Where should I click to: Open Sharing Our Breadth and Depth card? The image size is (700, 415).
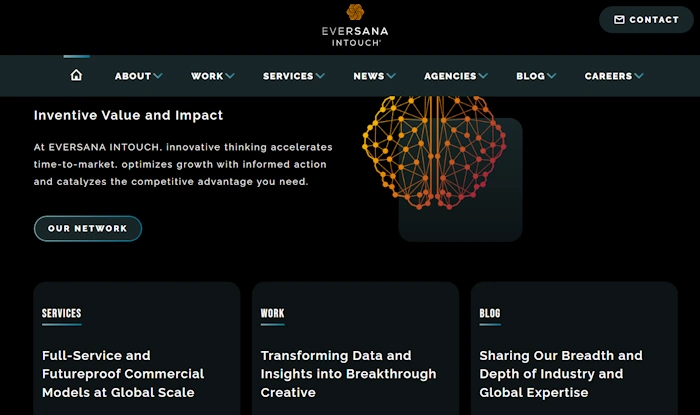(574, 349)
